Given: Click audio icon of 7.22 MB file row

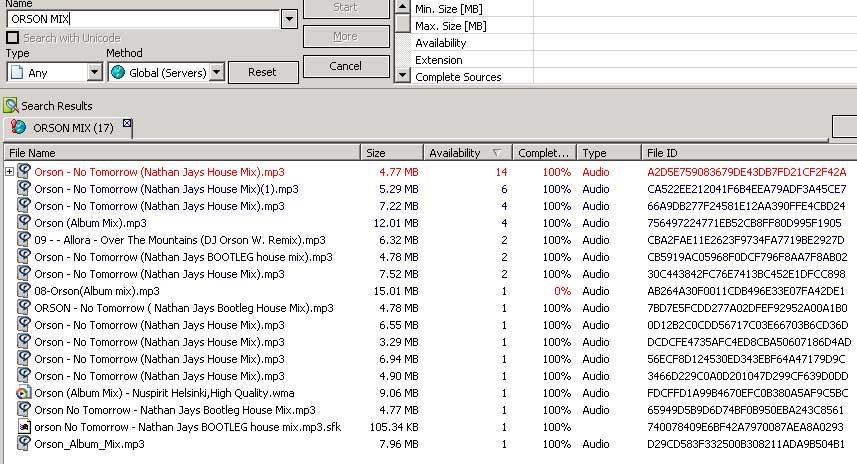Looking at the screenshot, I should [x=24, y=205].
